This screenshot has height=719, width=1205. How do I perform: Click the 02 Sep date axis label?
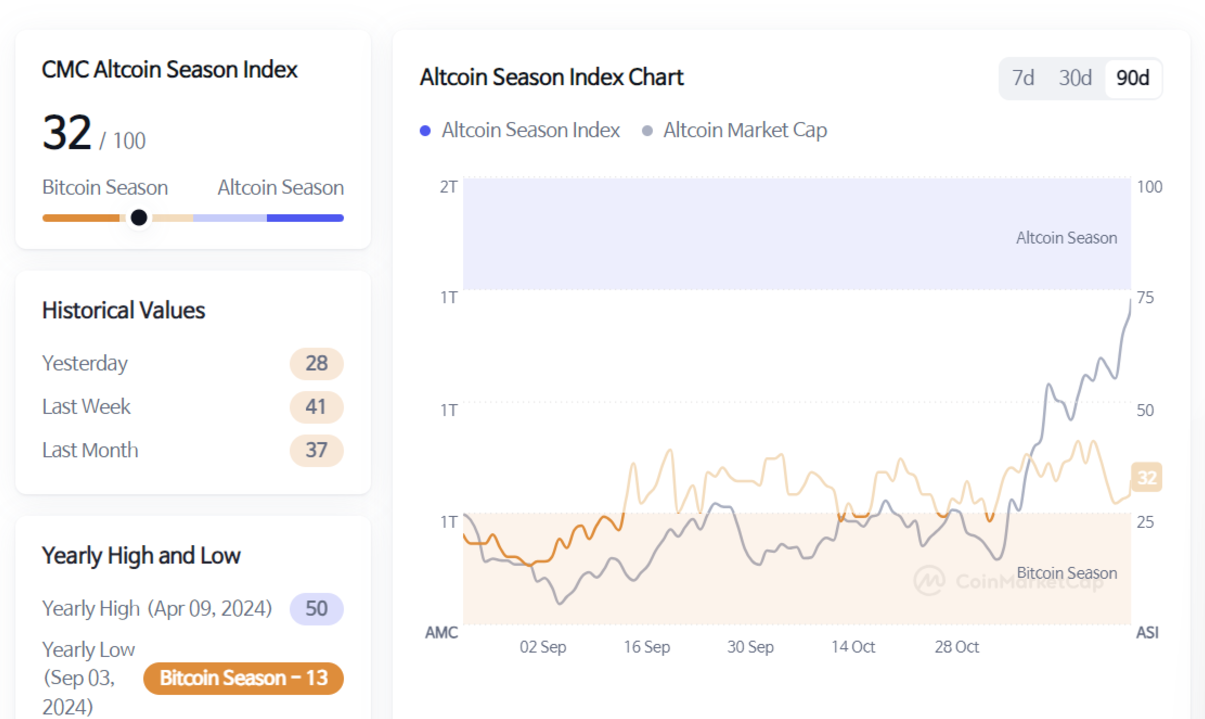(543, 647)
